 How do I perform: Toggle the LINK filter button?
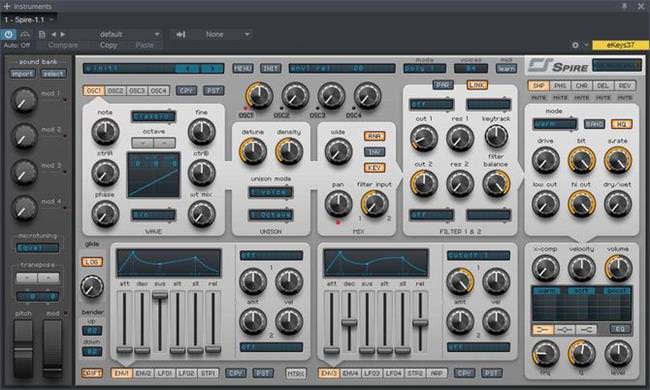(477, 85)
